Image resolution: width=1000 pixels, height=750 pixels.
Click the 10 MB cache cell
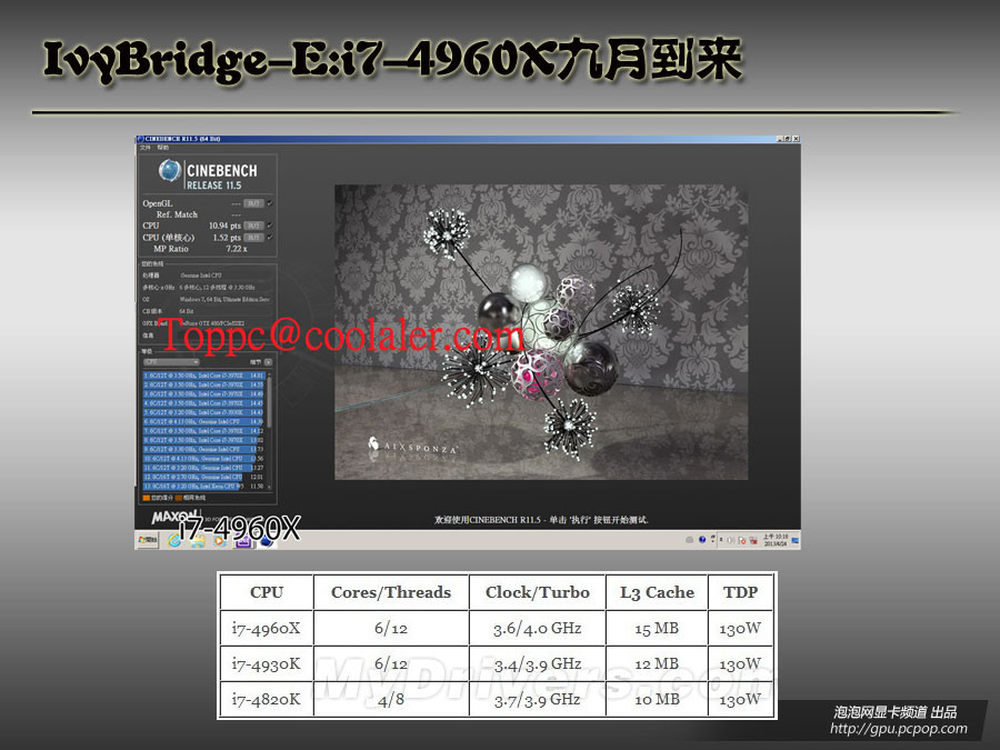click(657, 699)
